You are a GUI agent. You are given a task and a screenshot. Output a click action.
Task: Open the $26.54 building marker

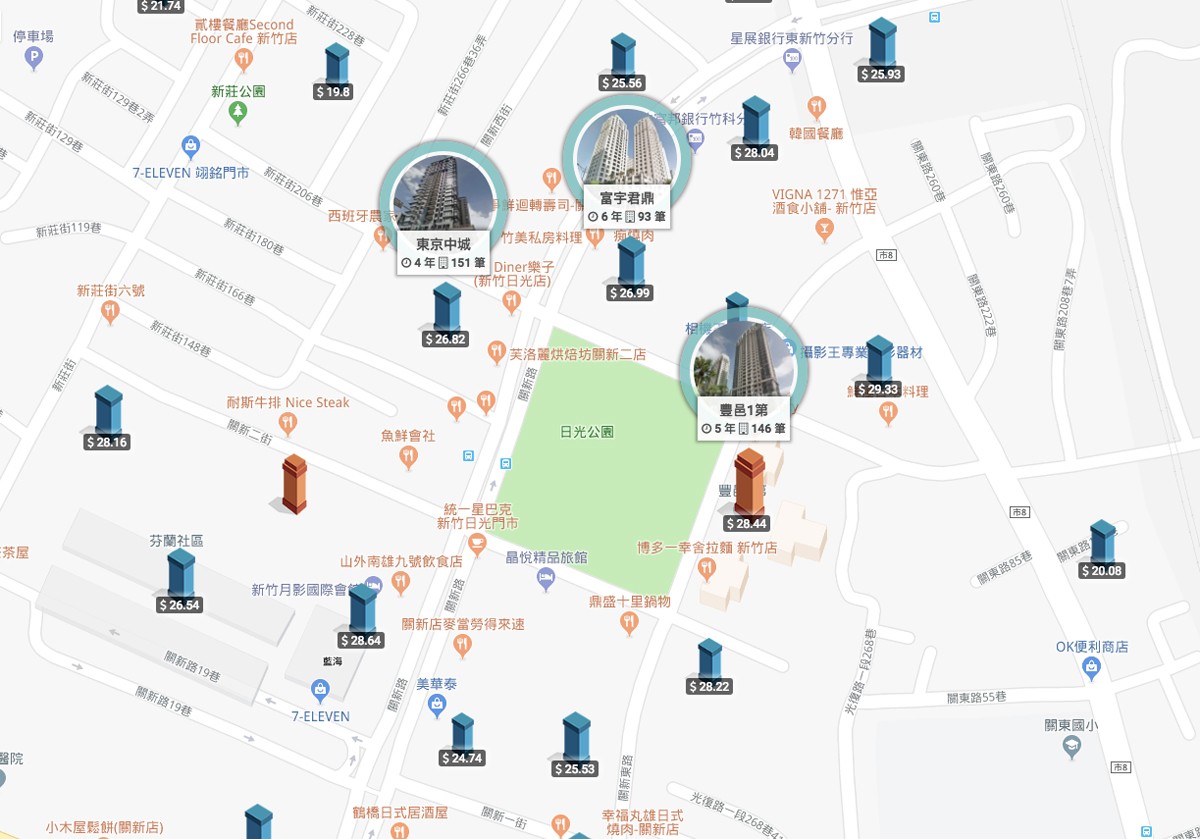[x=180, y=581]
